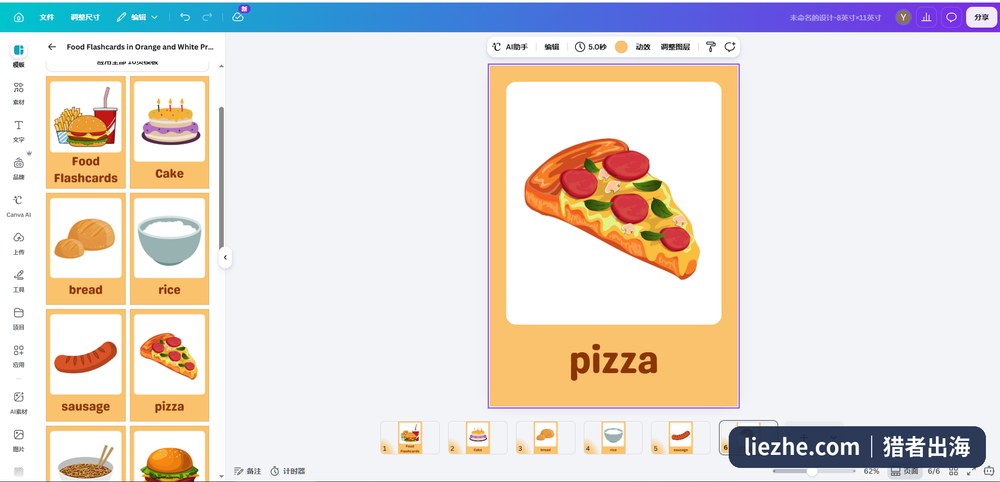Select the Cake template card

click(169, 132)
